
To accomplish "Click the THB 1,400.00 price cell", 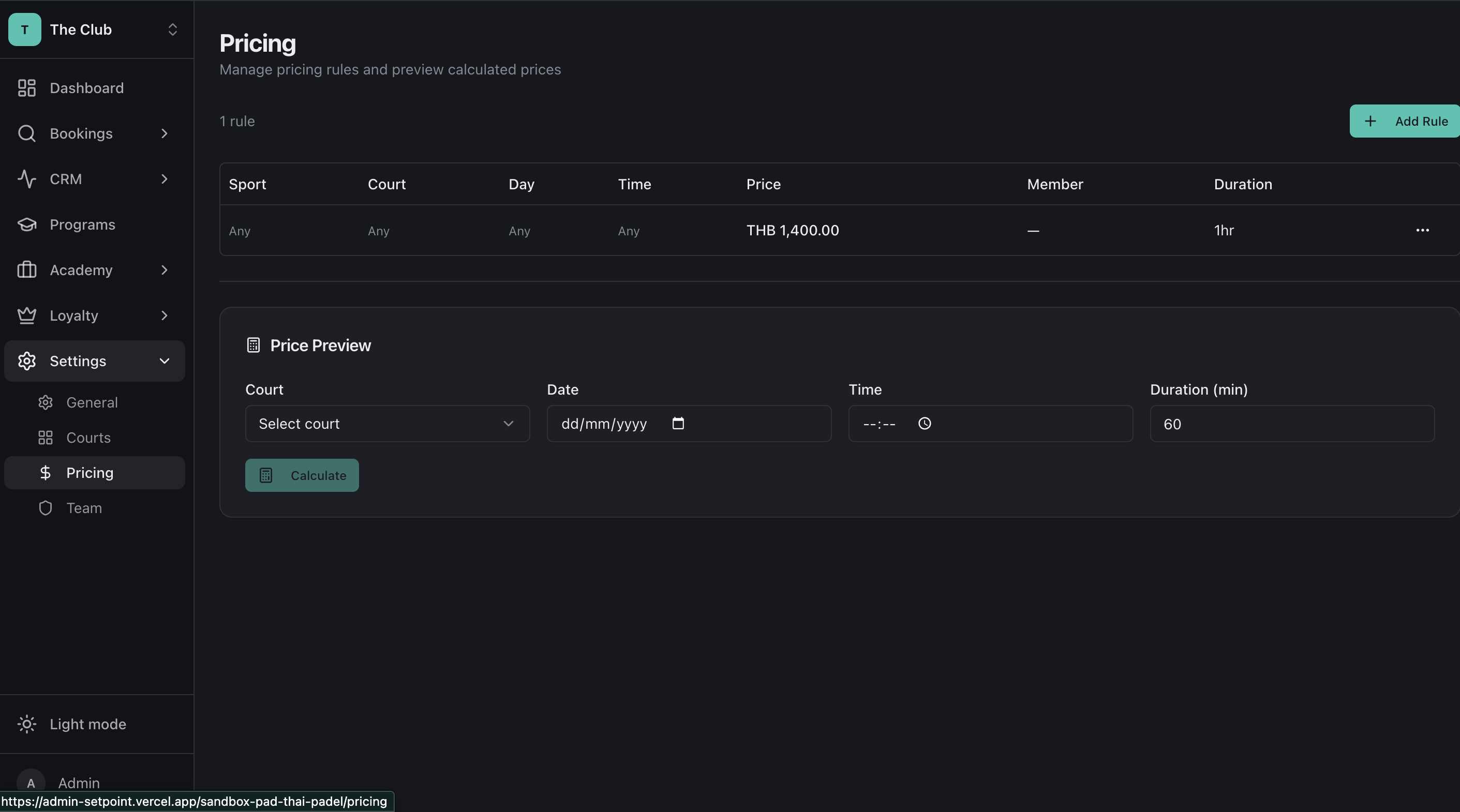I will click(793, 230).
